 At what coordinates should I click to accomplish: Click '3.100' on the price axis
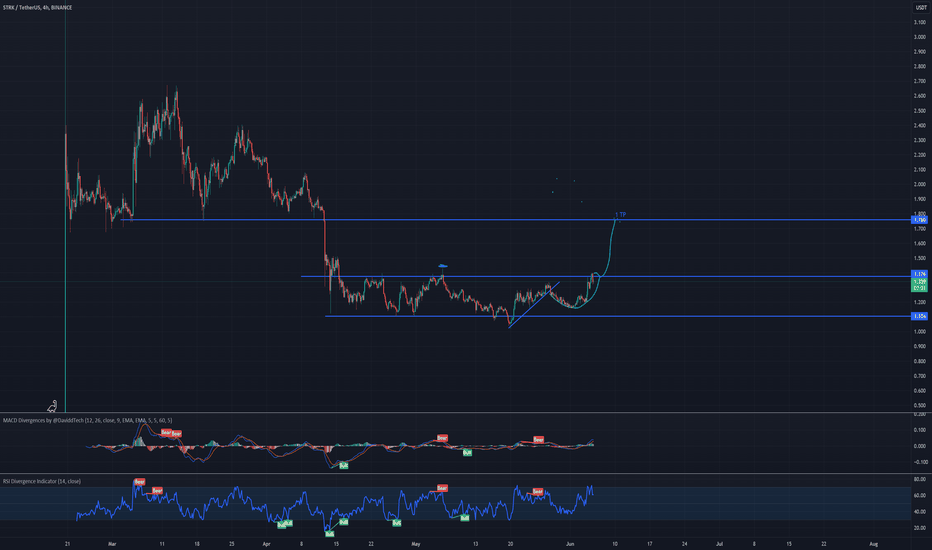click(x=920, y=22)
